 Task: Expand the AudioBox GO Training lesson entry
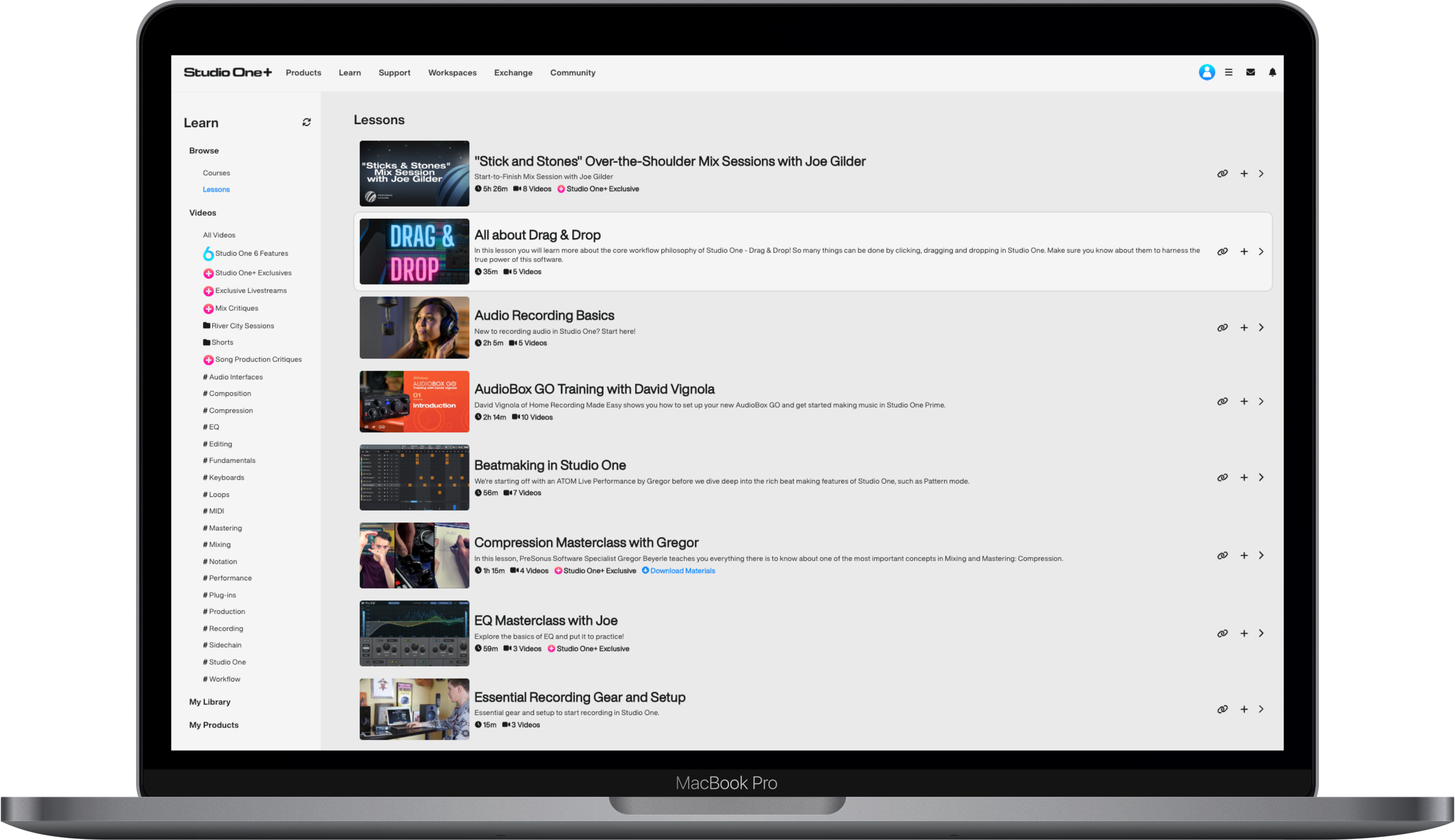1261,400
